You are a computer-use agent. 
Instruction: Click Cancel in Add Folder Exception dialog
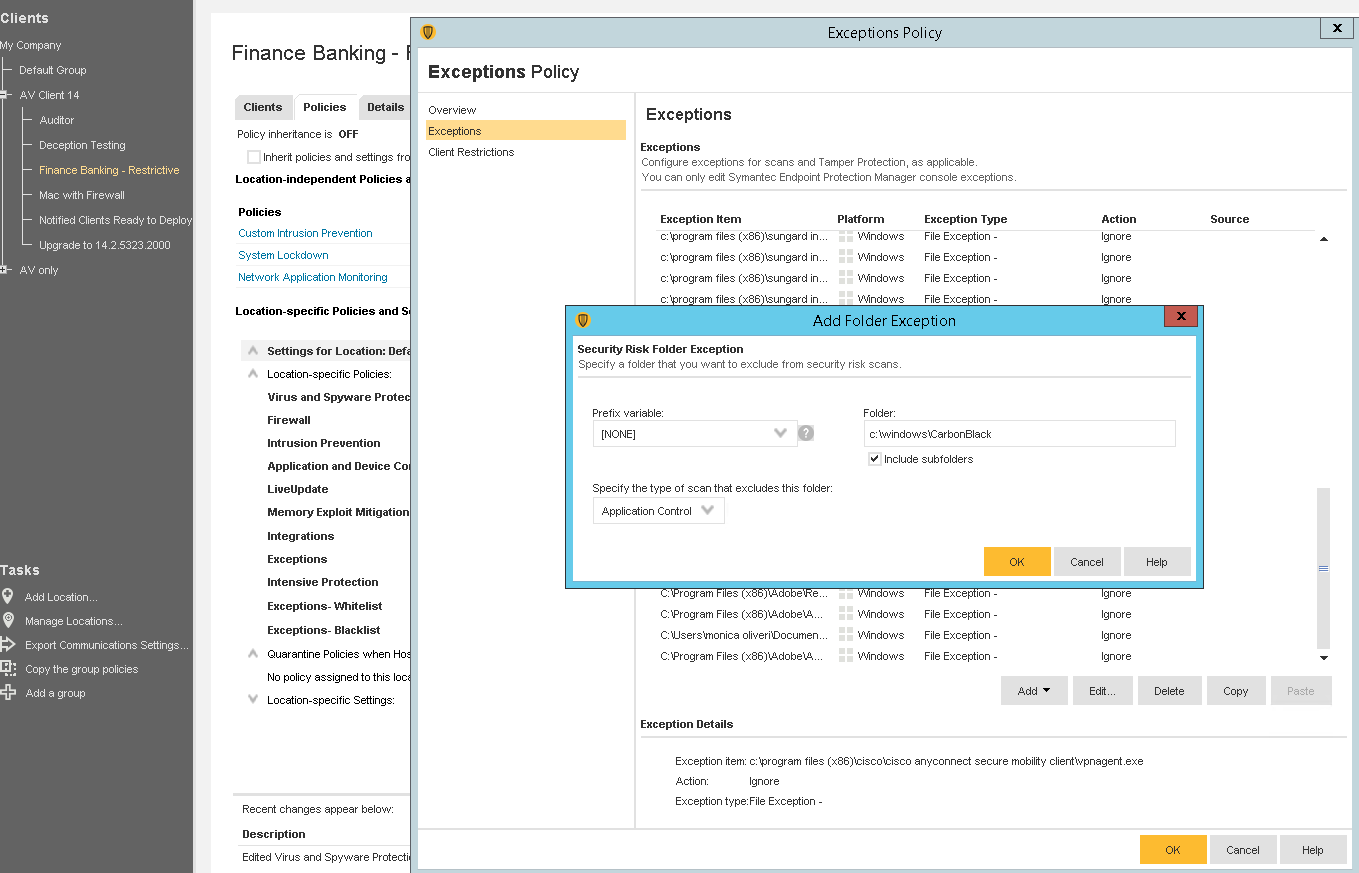pyautogui.click(x=1087, y=562)
